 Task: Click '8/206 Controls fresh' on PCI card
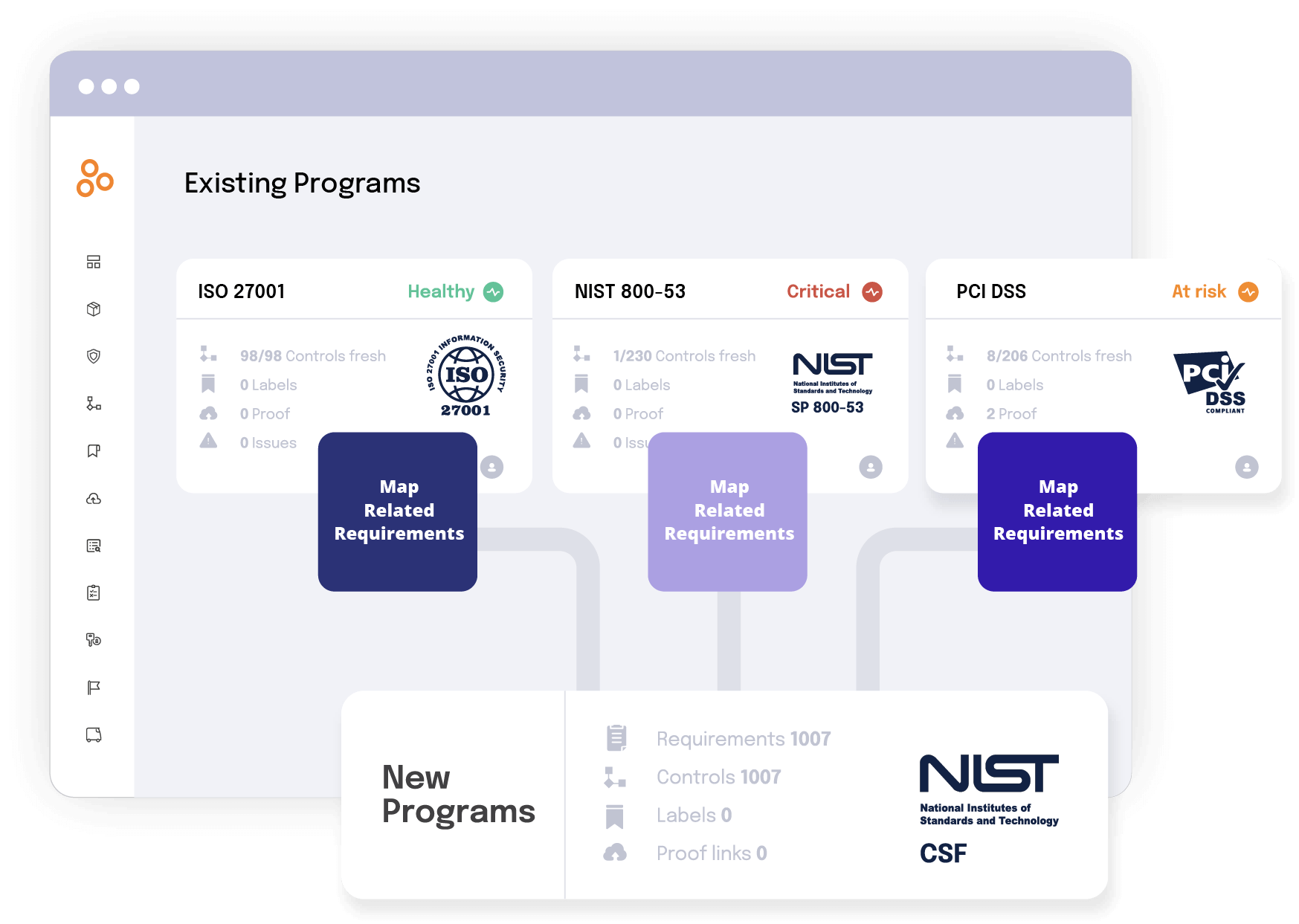(x=1059, y=356)
